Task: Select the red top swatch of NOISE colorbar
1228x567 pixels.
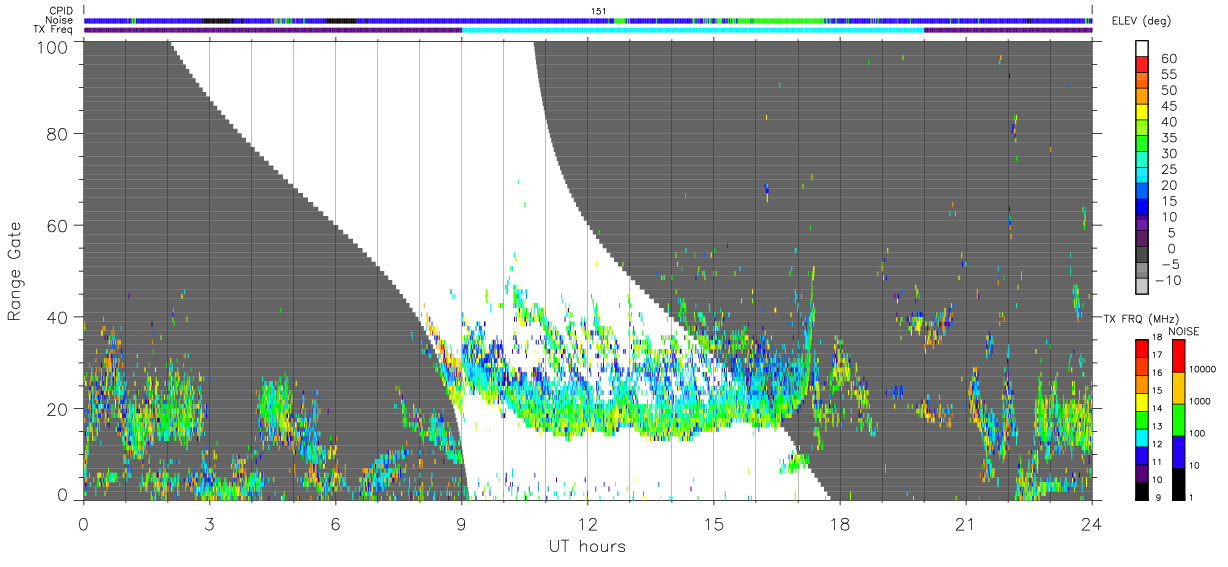Action: click(1178, 355)
